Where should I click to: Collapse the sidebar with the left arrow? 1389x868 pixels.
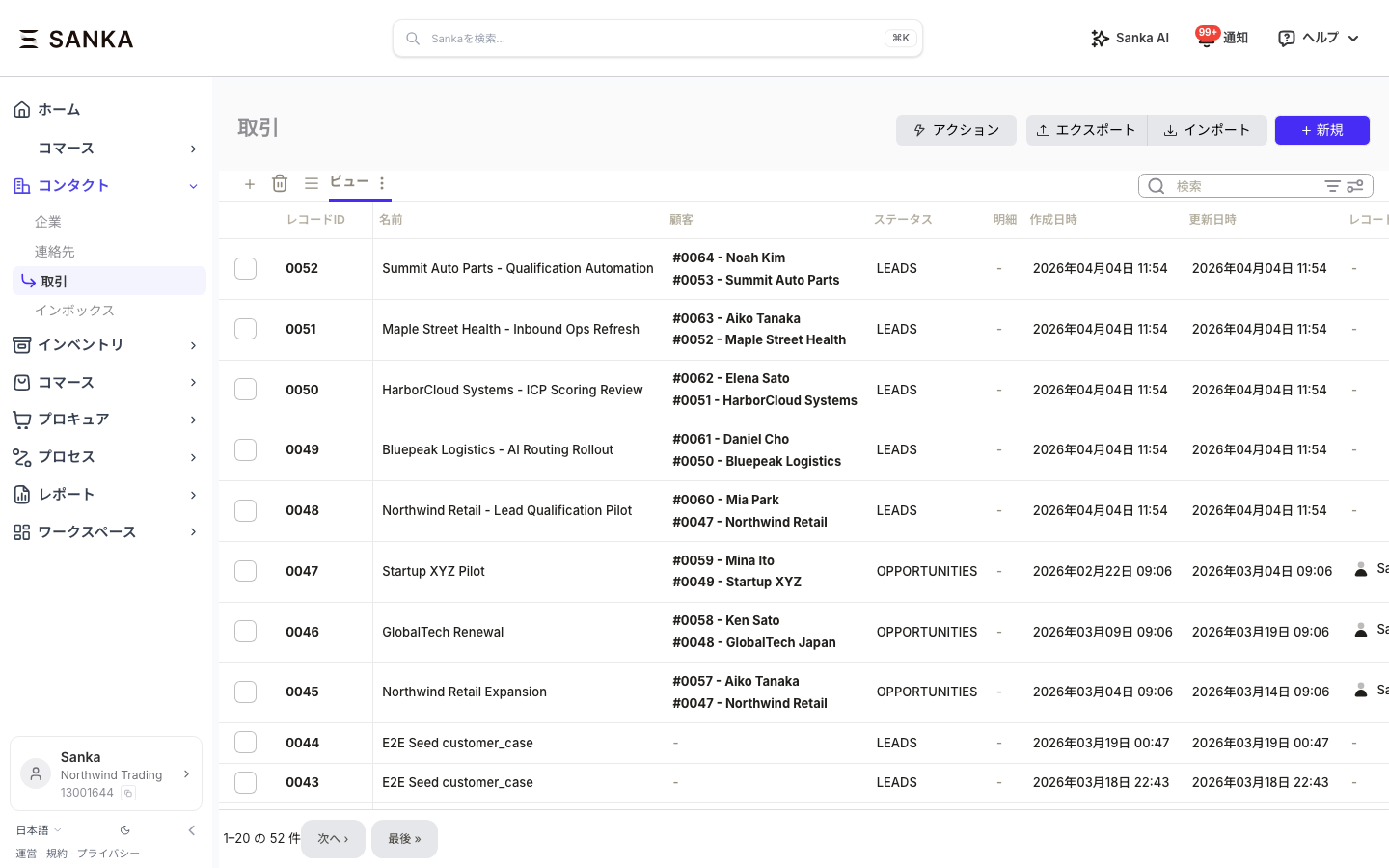[191, 830]
